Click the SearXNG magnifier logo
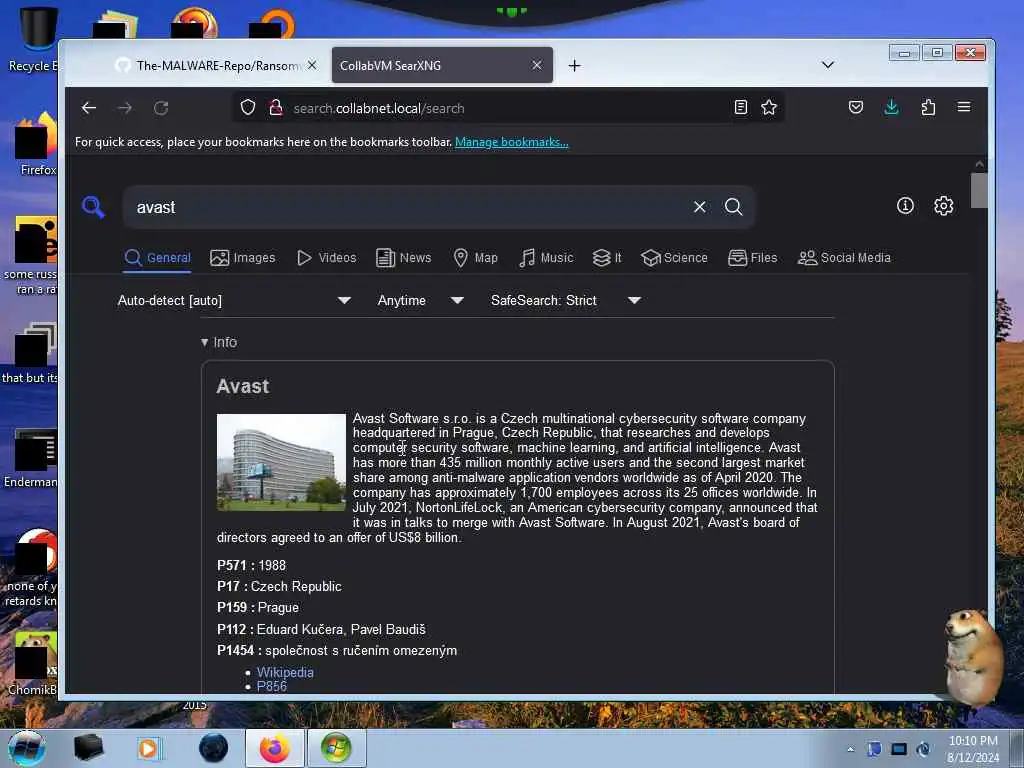Screen dimensions: 1024x768 (93, 207)
